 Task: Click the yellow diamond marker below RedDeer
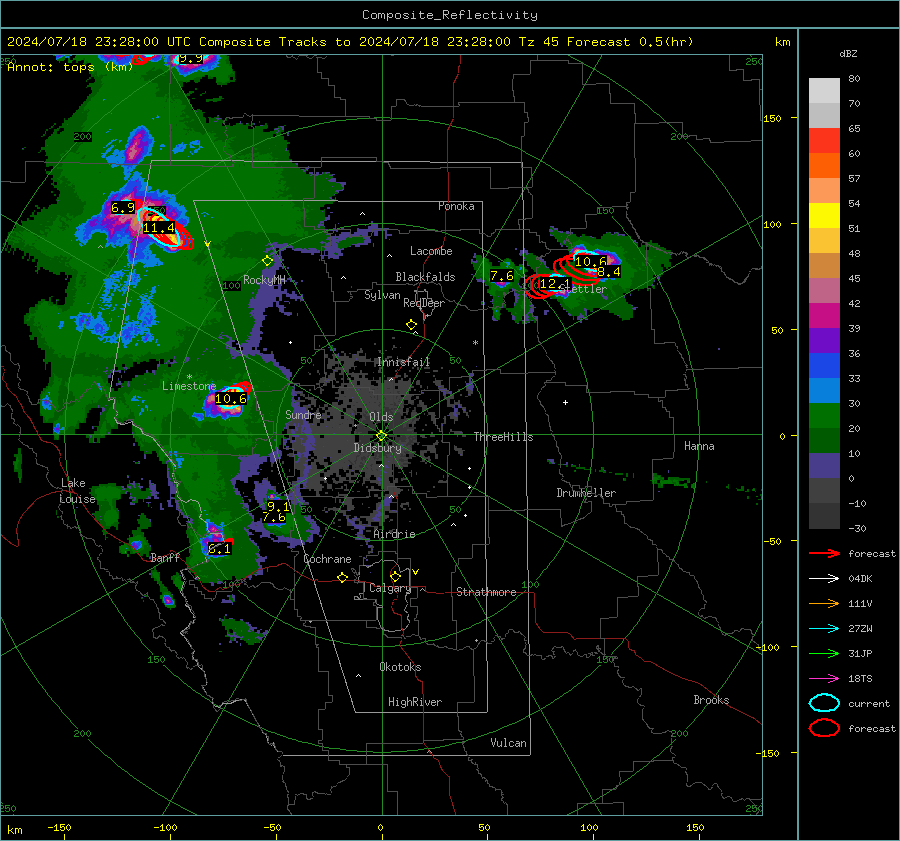click(411, 325)
